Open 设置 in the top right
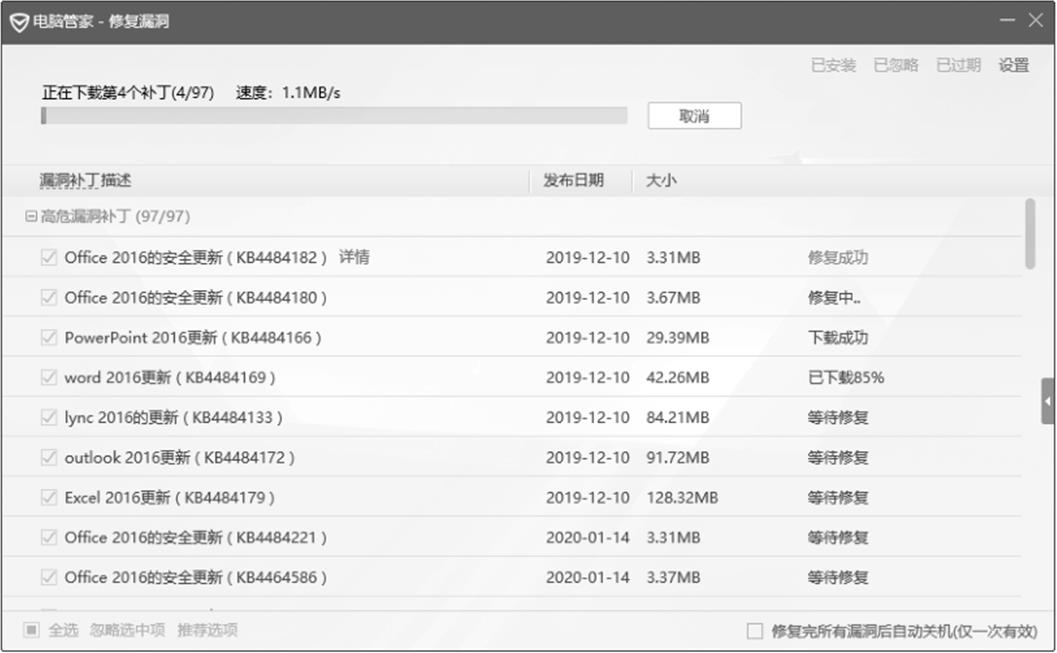Viewport: 1057px width, 653px height. click(x=1013, y=65)
